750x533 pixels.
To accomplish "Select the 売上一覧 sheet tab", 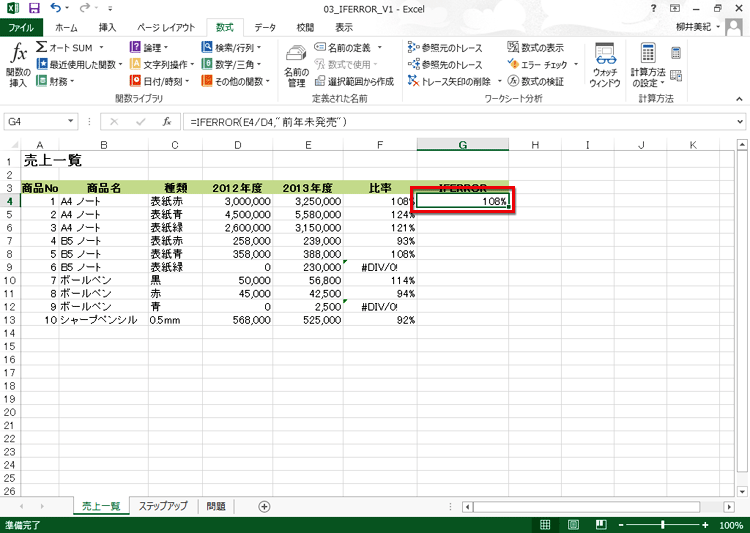I will tap(101, 506).
